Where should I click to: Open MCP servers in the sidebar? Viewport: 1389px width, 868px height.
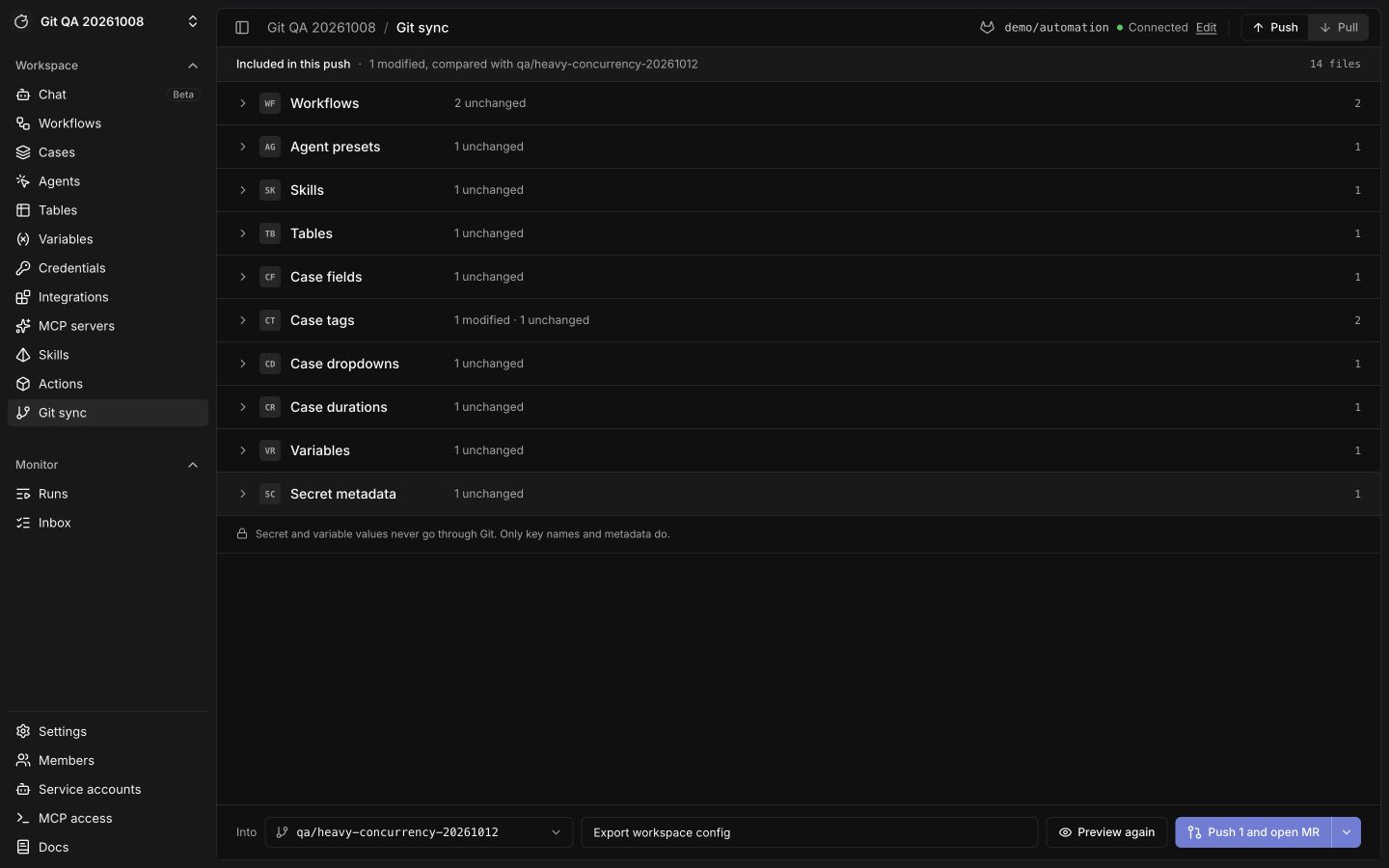(108, 326)
